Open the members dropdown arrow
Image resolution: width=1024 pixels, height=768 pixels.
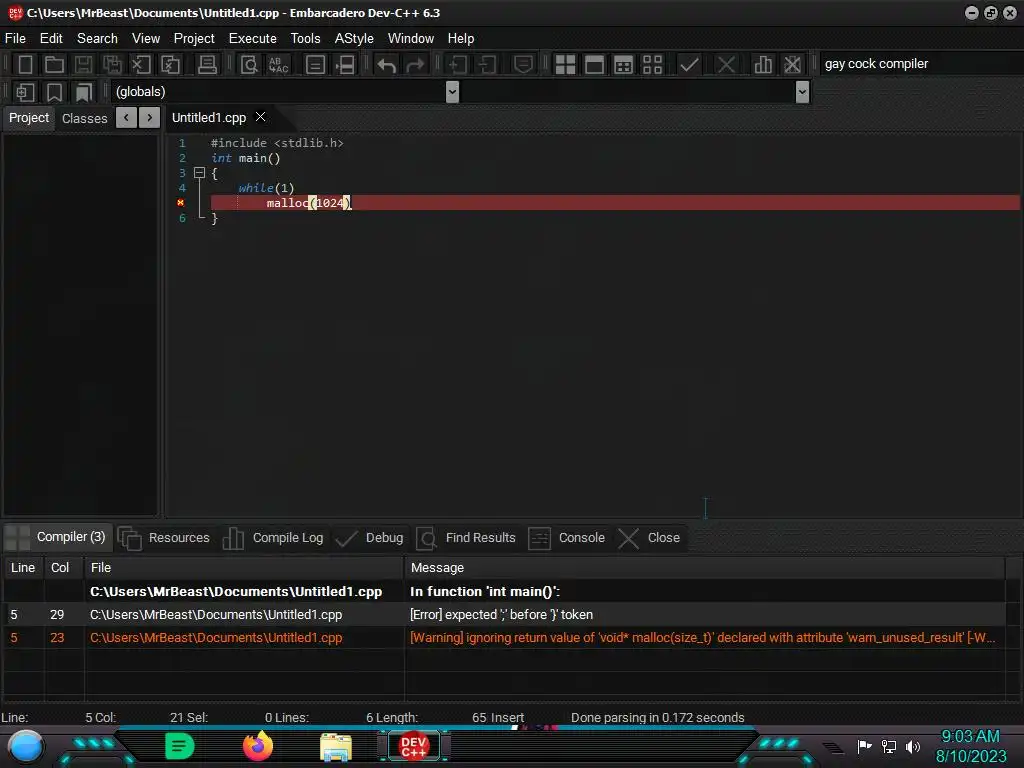coord(803,92)
